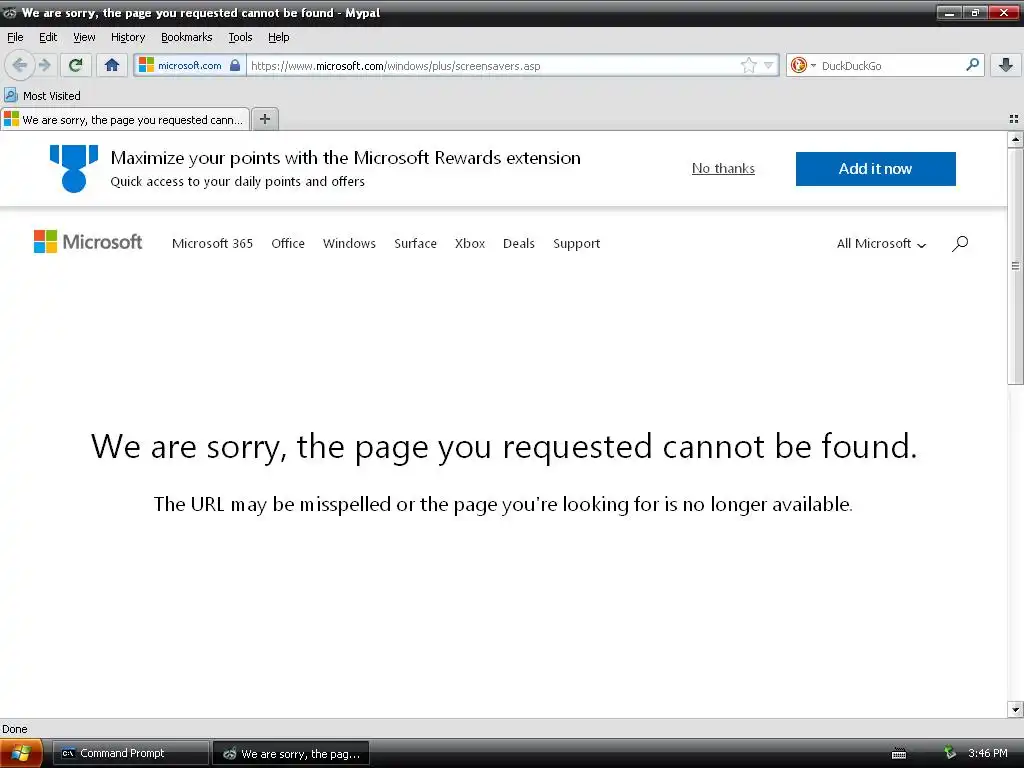Select the Mypal browser taskbar button
The height and width of the screenshot is (768, 1024).
pos(291,753)
